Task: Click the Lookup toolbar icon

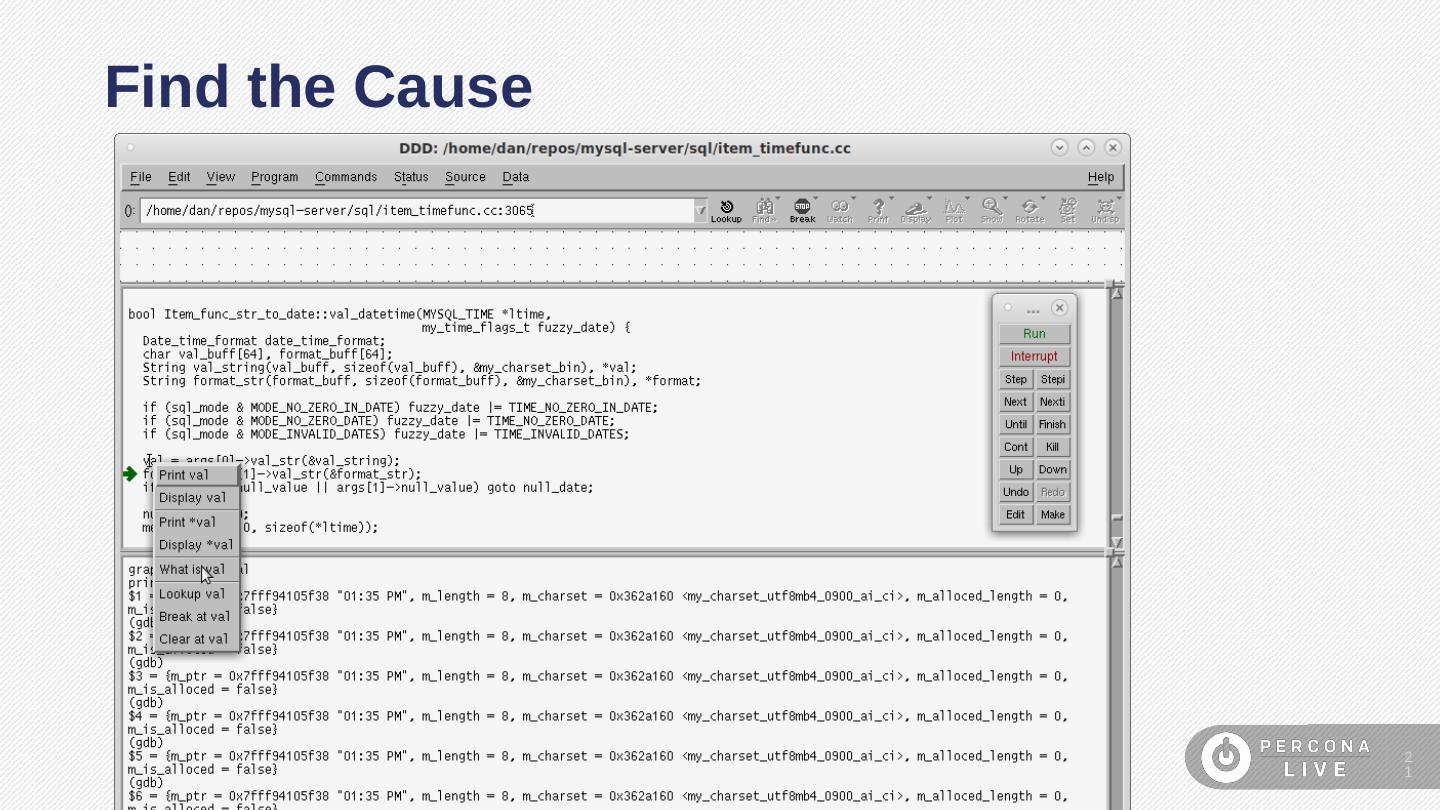Action: coord(726,210)
